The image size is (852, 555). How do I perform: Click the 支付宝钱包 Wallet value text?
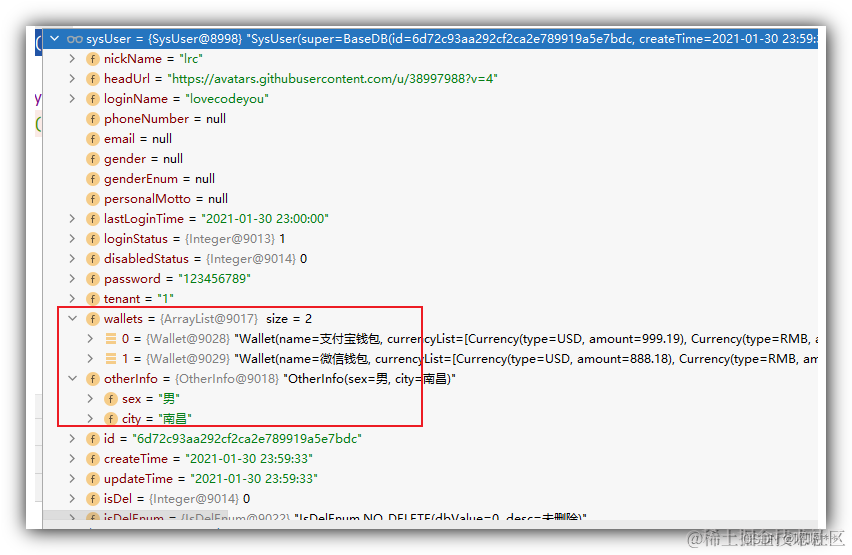526,339
